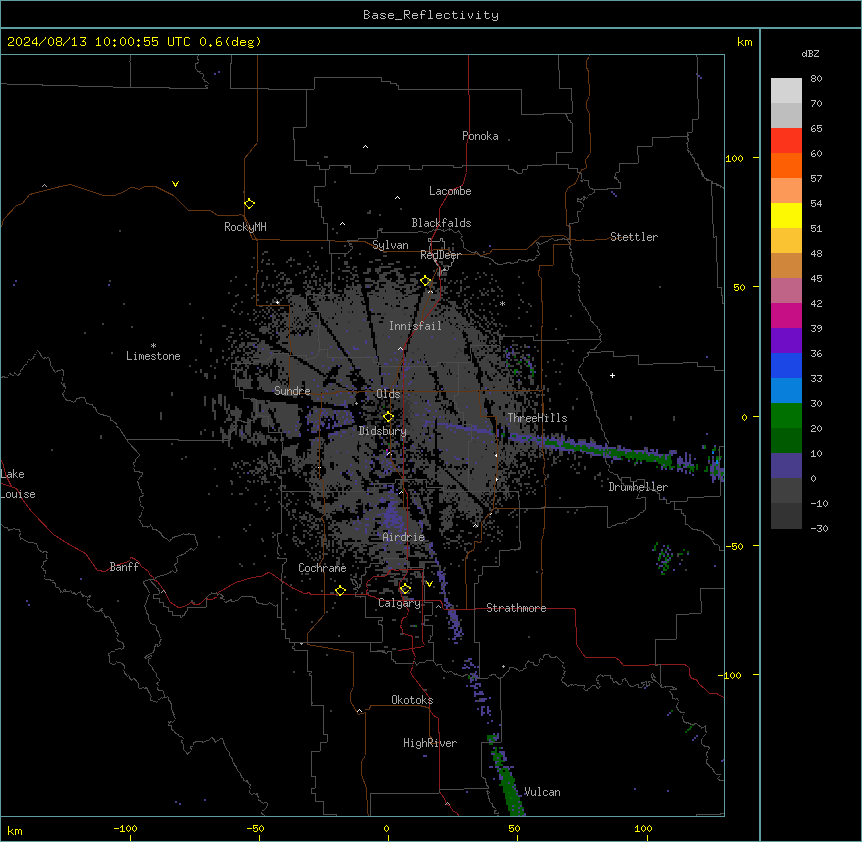Click the 80 value on dBZ scale

(816, 78)
